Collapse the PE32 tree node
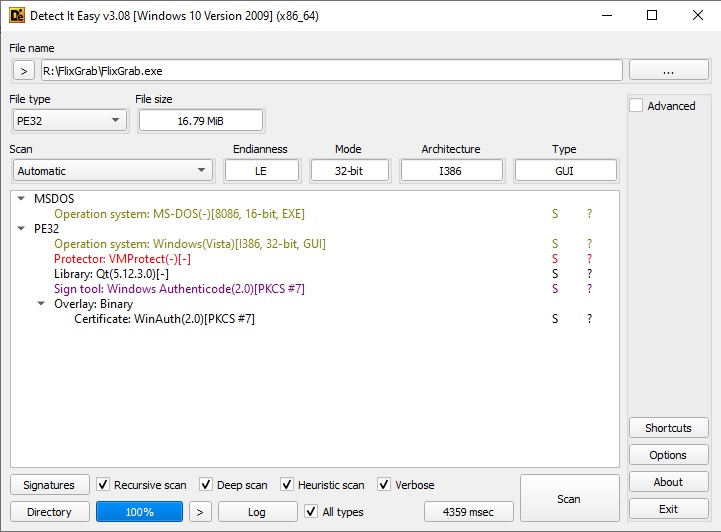 click(x=21, y=229)
